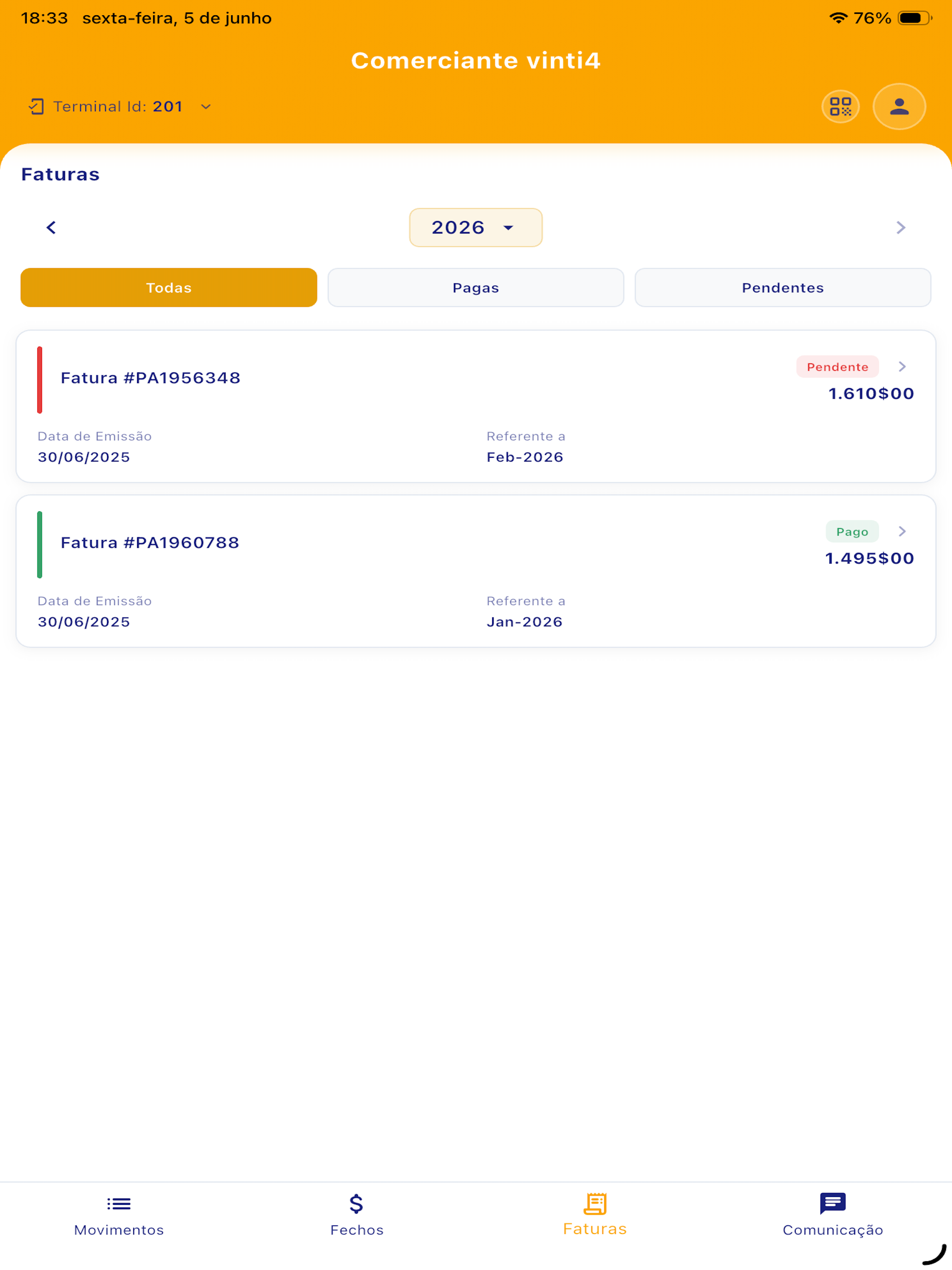
Task: Go to next year with right arrow
Action: [900, 228]
